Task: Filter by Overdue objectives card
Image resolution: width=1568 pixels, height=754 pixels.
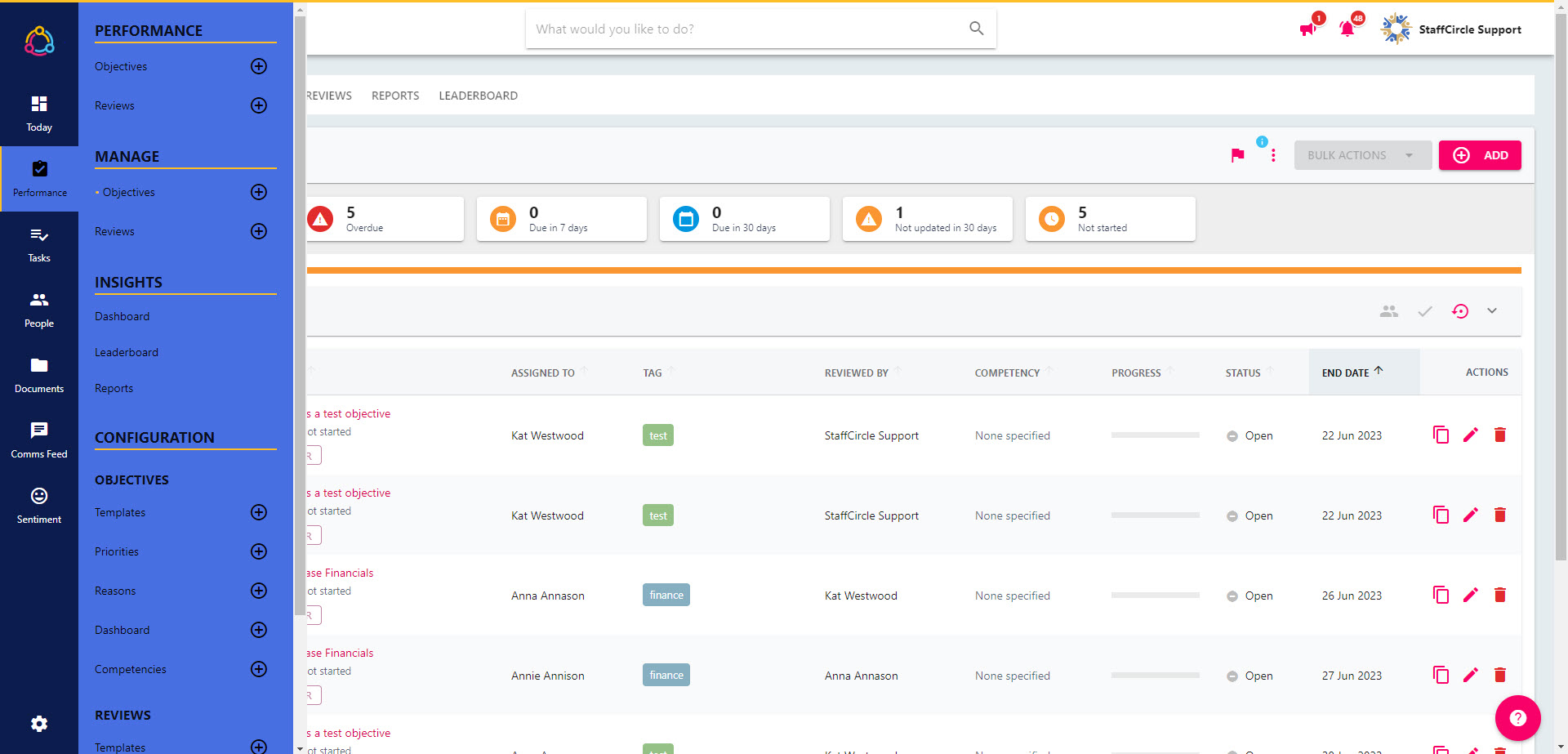Action: coord(385,219)
